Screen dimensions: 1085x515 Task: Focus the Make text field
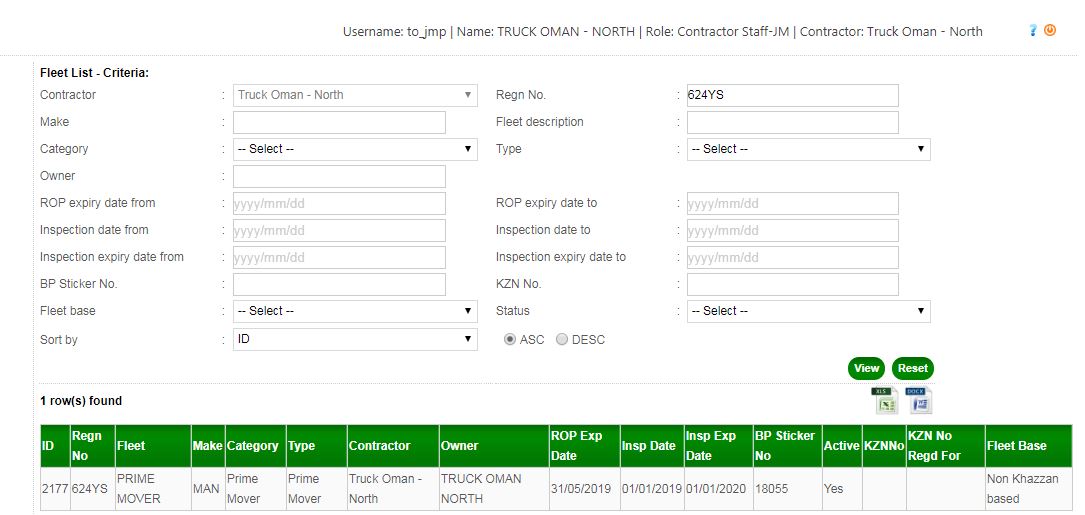pos(339,122)
